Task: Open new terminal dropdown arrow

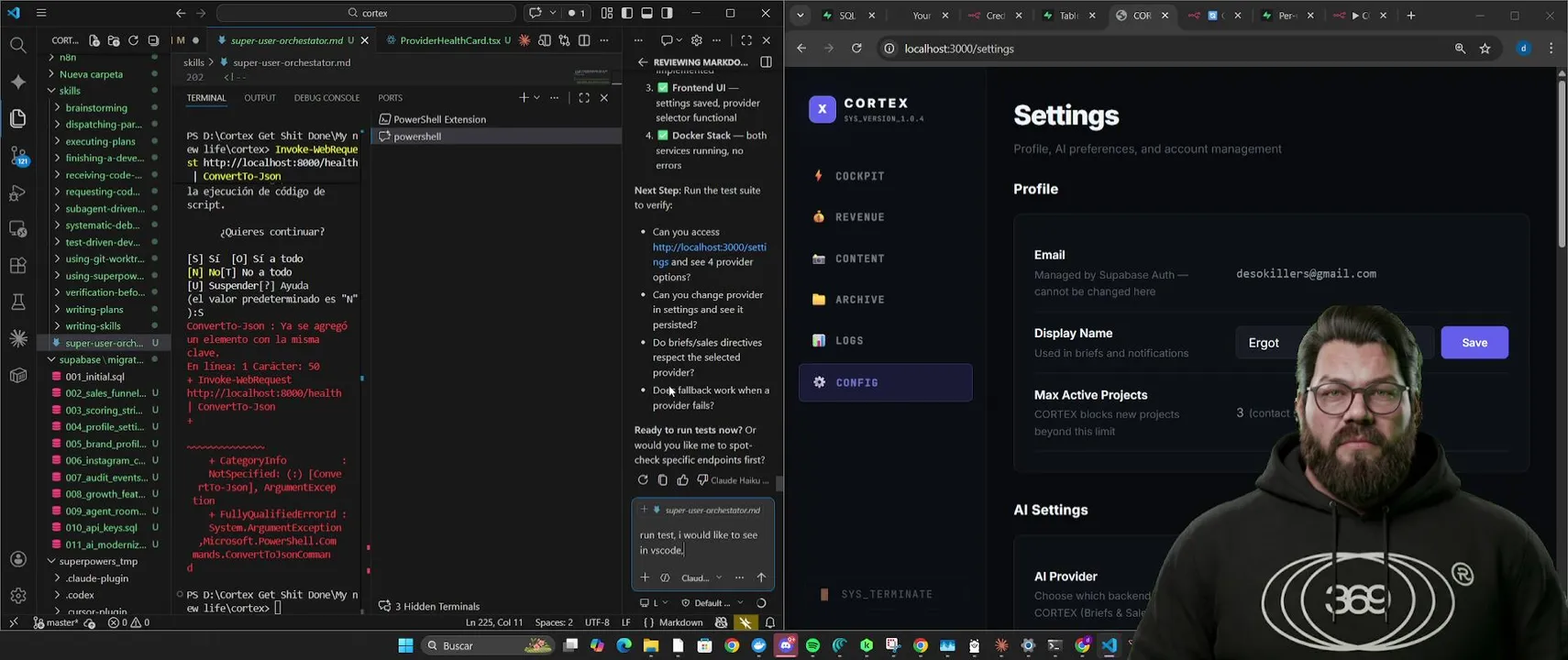Action: coord(536,97)
